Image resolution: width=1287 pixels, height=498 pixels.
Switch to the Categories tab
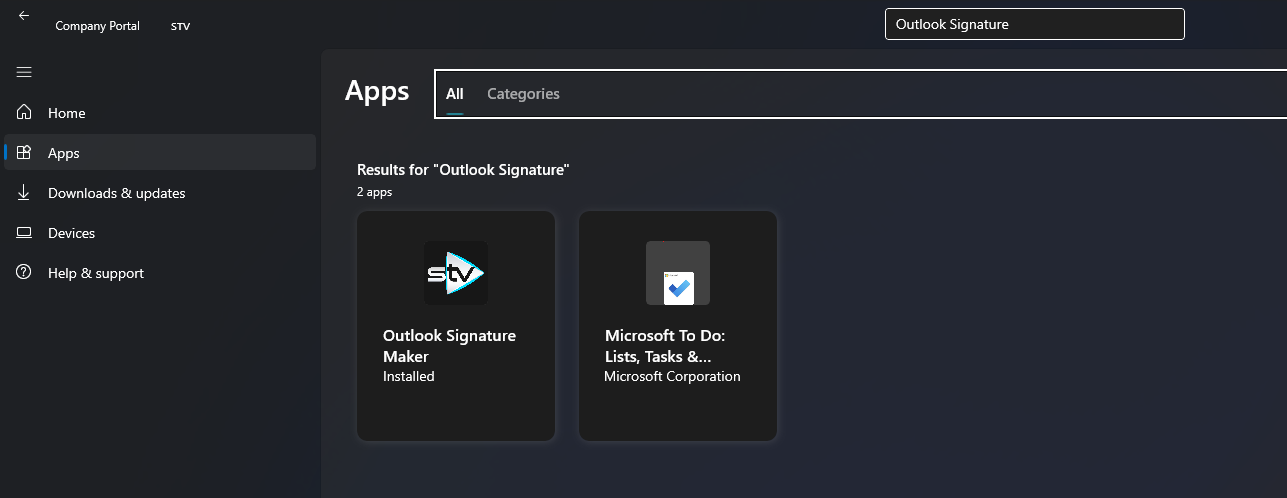pyautogui.click(x=523, y=94)
